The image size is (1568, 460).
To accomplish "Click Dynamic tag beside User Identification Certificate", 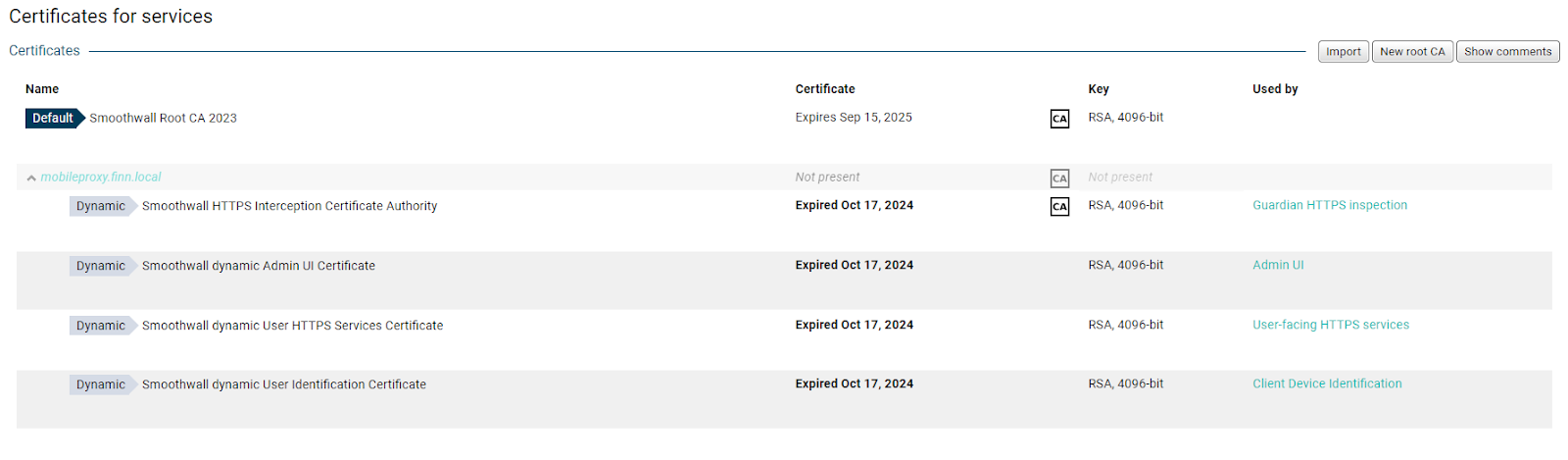I will (x=101, y=385).
